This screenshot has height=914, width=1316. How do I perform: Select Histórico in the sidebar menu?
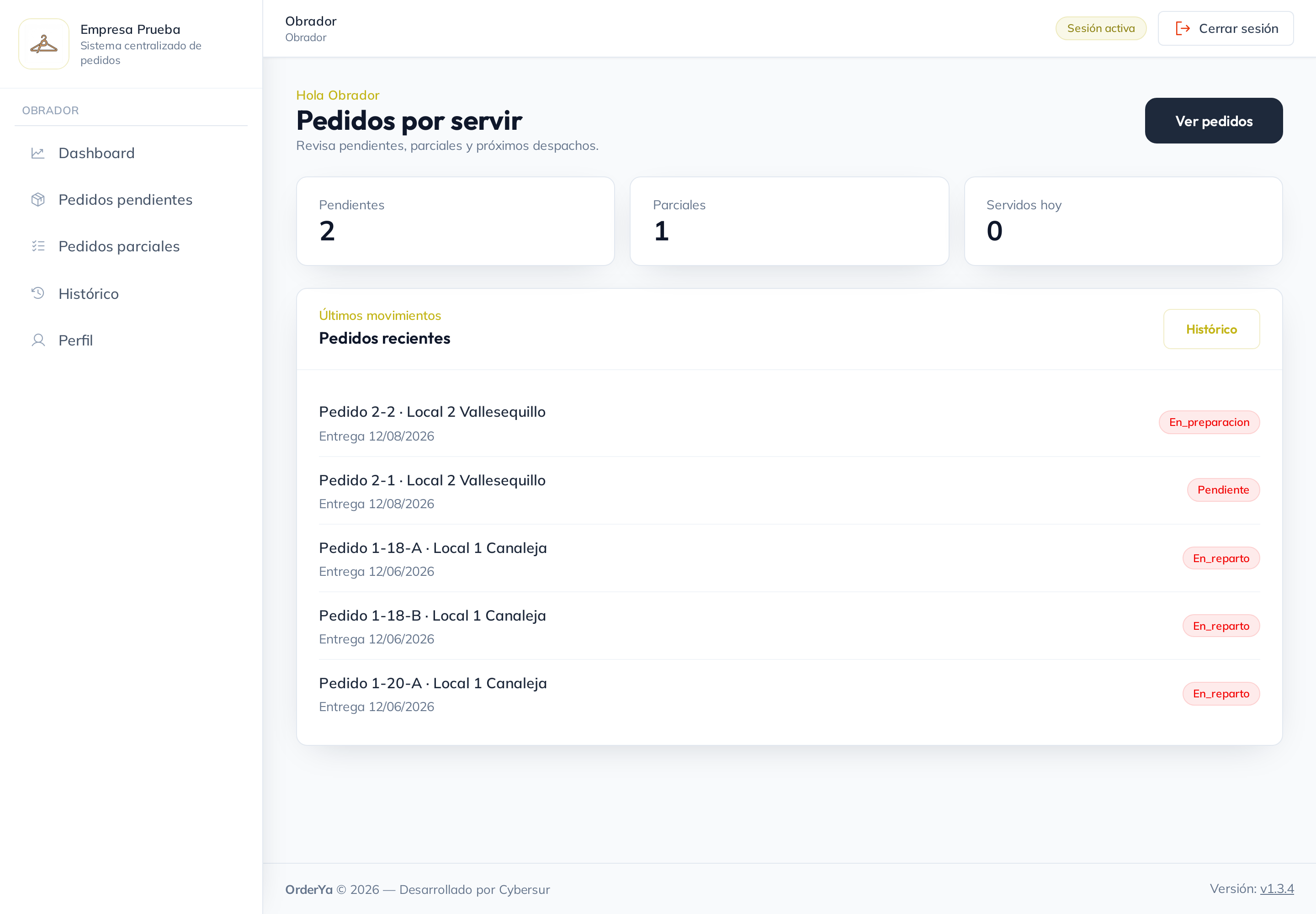[x=131, y=293]
